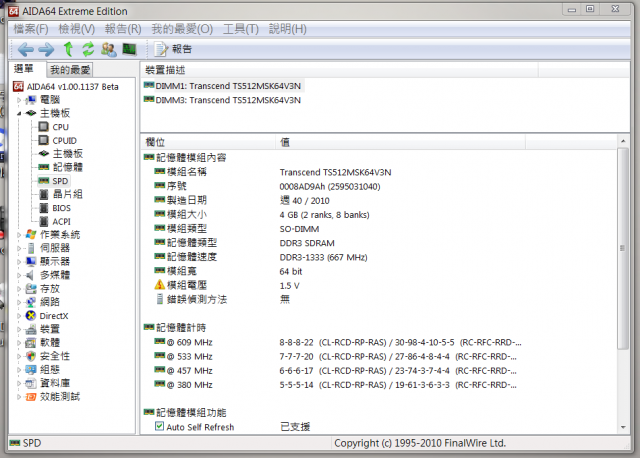Open the users icon in the toolbar
Screen dimensions: 640x458
click(x=109, y=49)
